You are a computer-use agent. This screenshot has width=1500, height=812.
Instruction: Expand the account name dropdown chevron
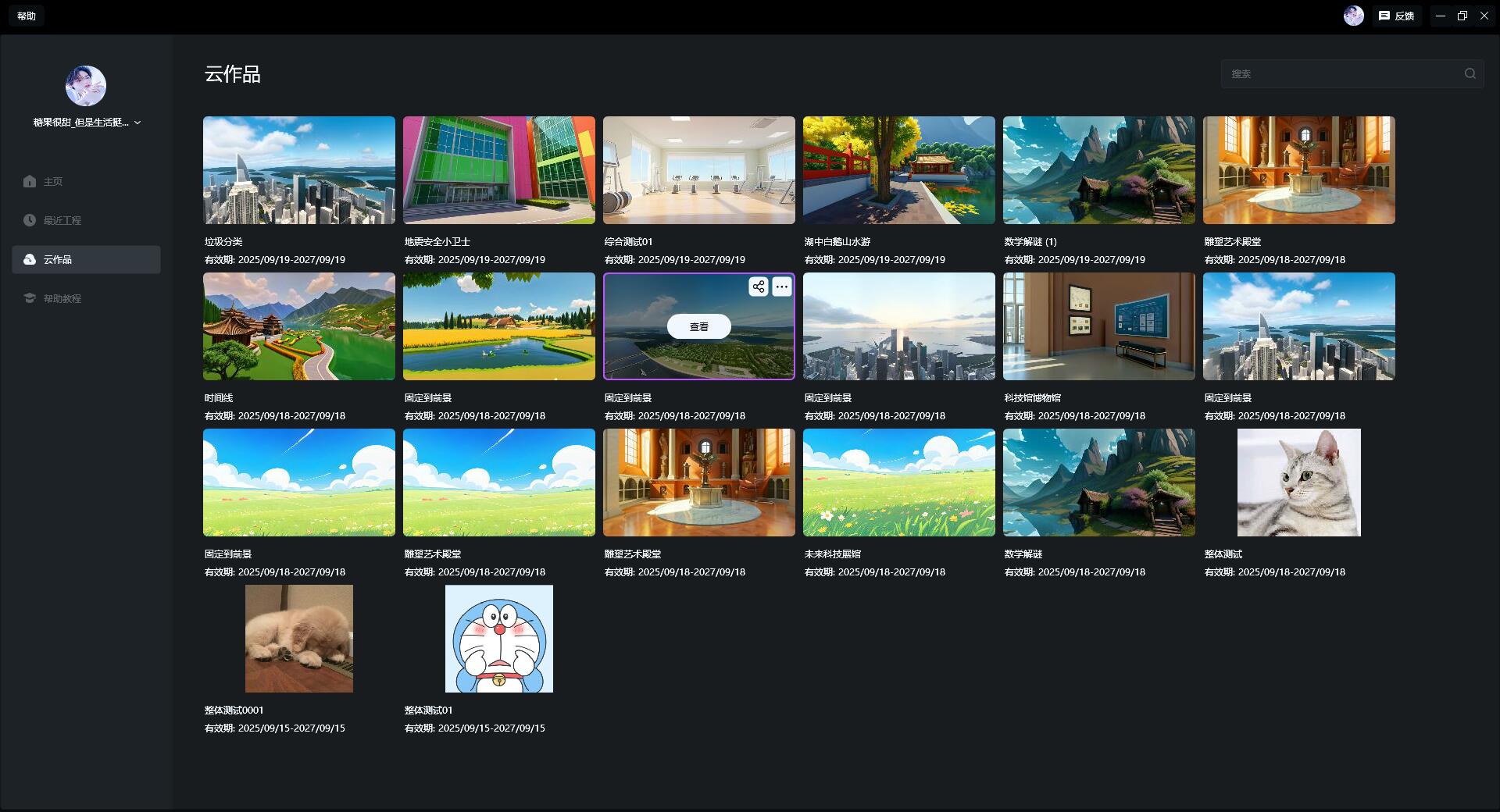click(x=137, y=123)
